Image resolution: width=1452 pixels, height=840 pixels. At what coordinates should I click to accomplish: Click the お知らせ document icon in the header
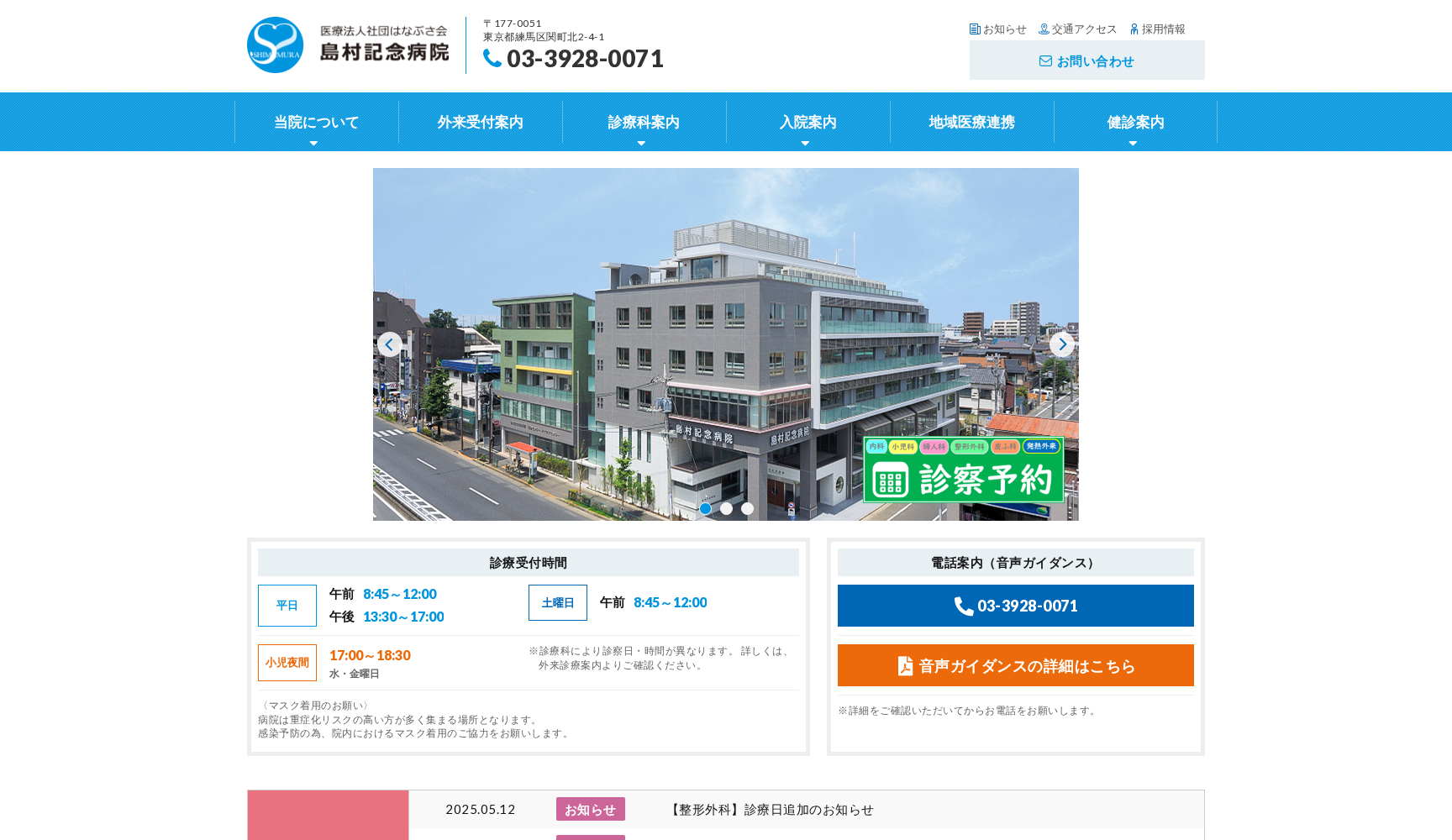click(x=973, y=28)
